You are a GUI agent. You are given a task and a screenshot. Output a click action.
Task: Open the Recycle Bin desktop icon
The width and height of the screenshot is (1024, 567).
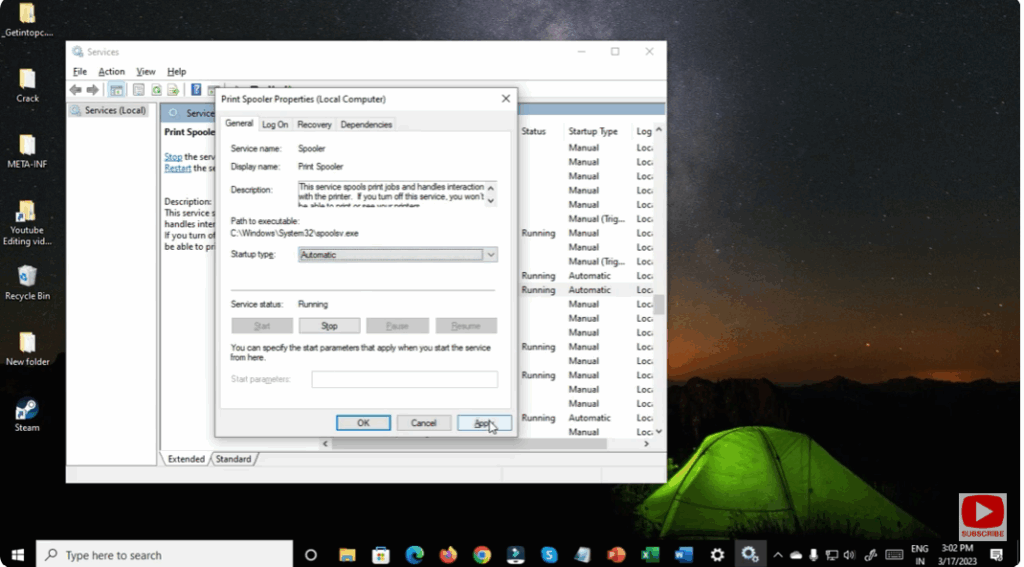[27, 278]
